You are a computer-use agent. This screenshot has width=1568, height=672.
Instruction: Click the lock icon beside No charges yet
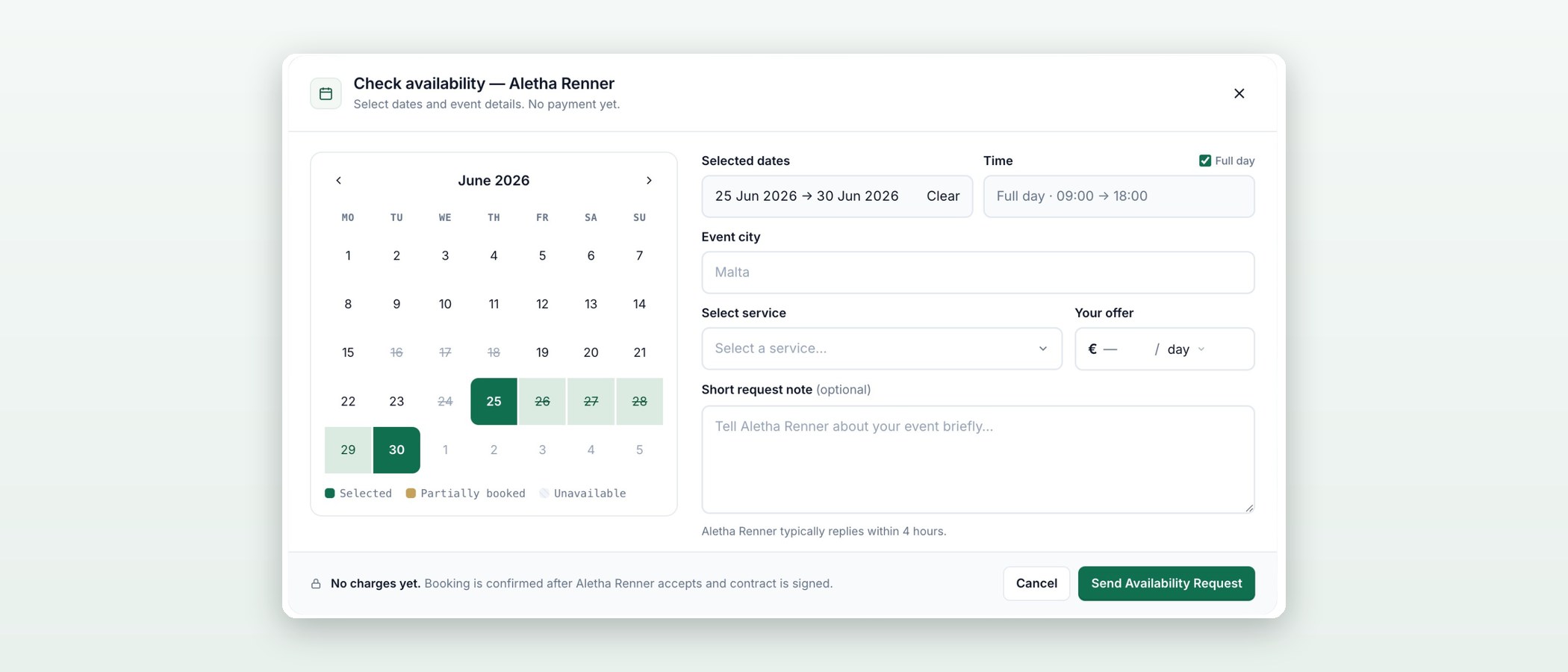point(316,584)
